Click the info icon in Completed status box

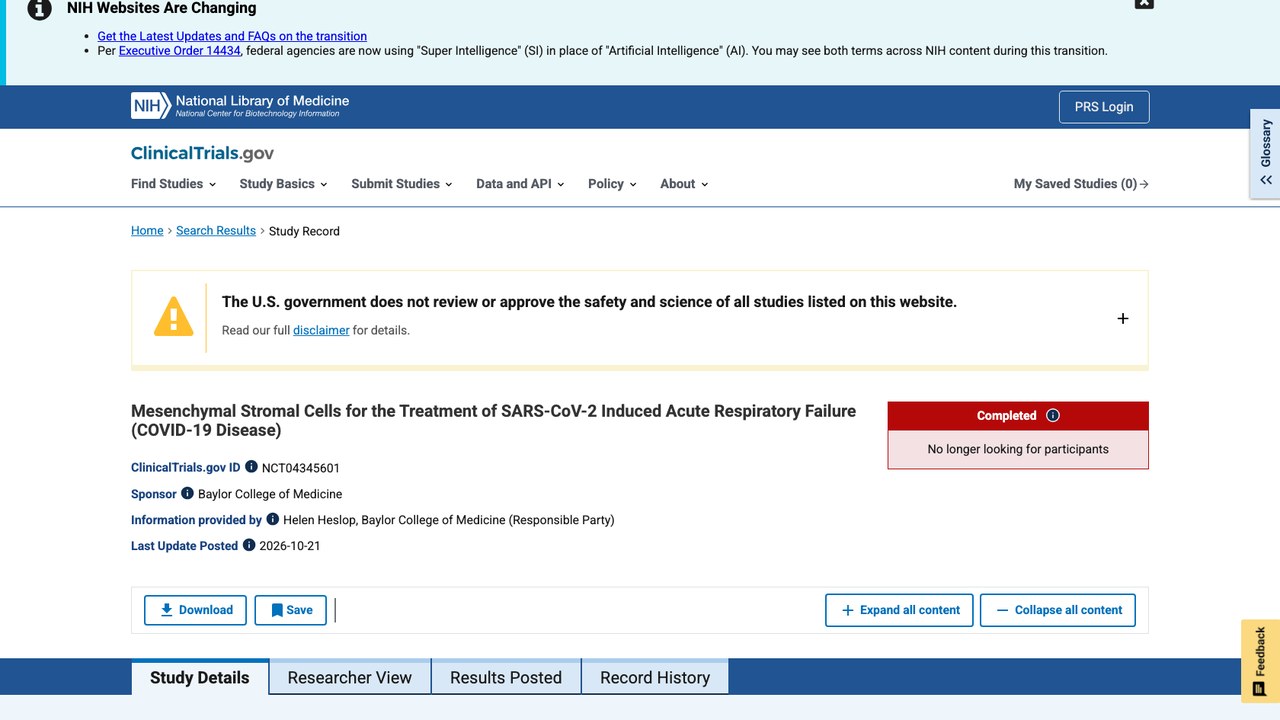(1053, 415)
